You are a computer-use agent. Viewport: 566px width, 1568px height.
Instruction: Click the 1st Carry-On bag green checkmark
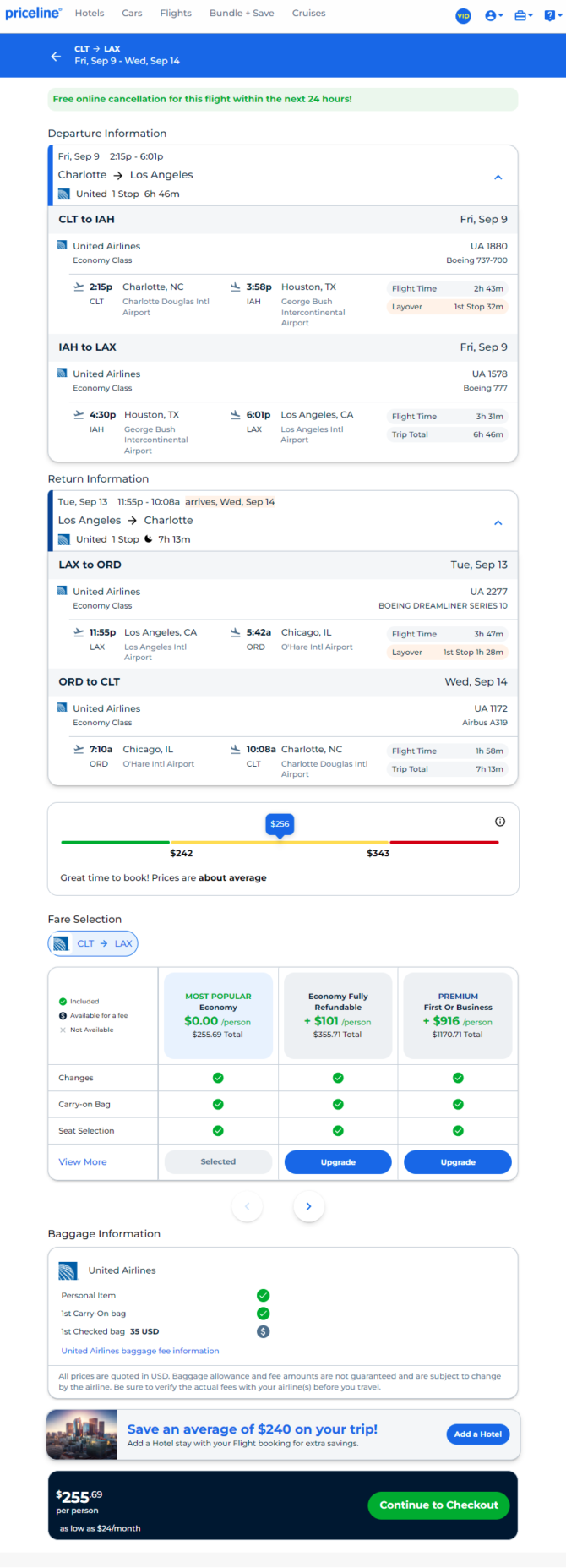point(264,1314)
